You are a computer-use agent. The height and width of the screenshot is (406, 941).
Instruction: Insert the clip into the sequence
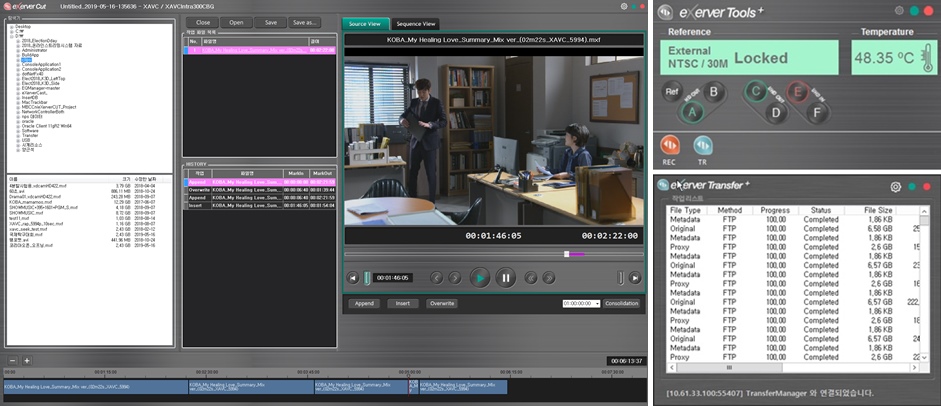coord(403,303)
